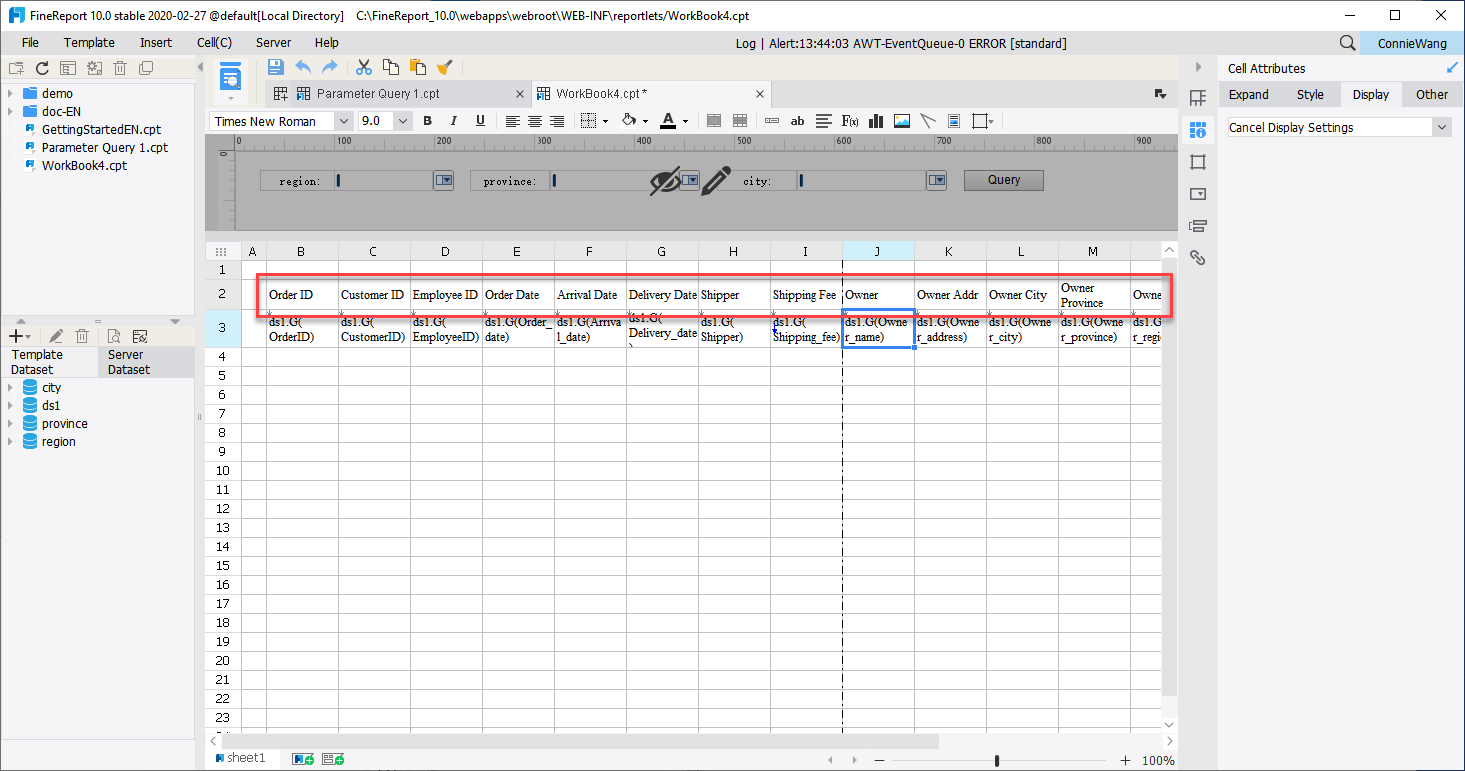The image size is (1465, 771).
Task: Activate the format painter brush
Action: 445,67
